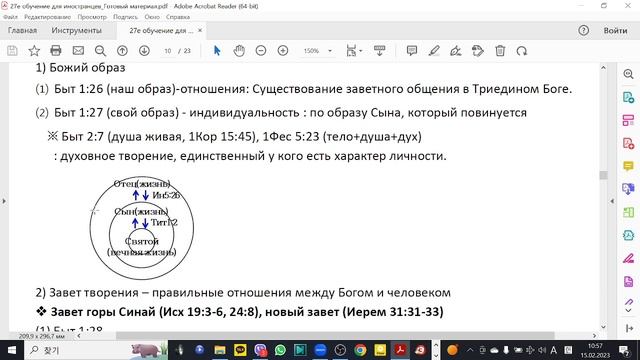Screen dimensions: 640x360
Task: Click the page number field showing 10
Action: pos(168,51)
